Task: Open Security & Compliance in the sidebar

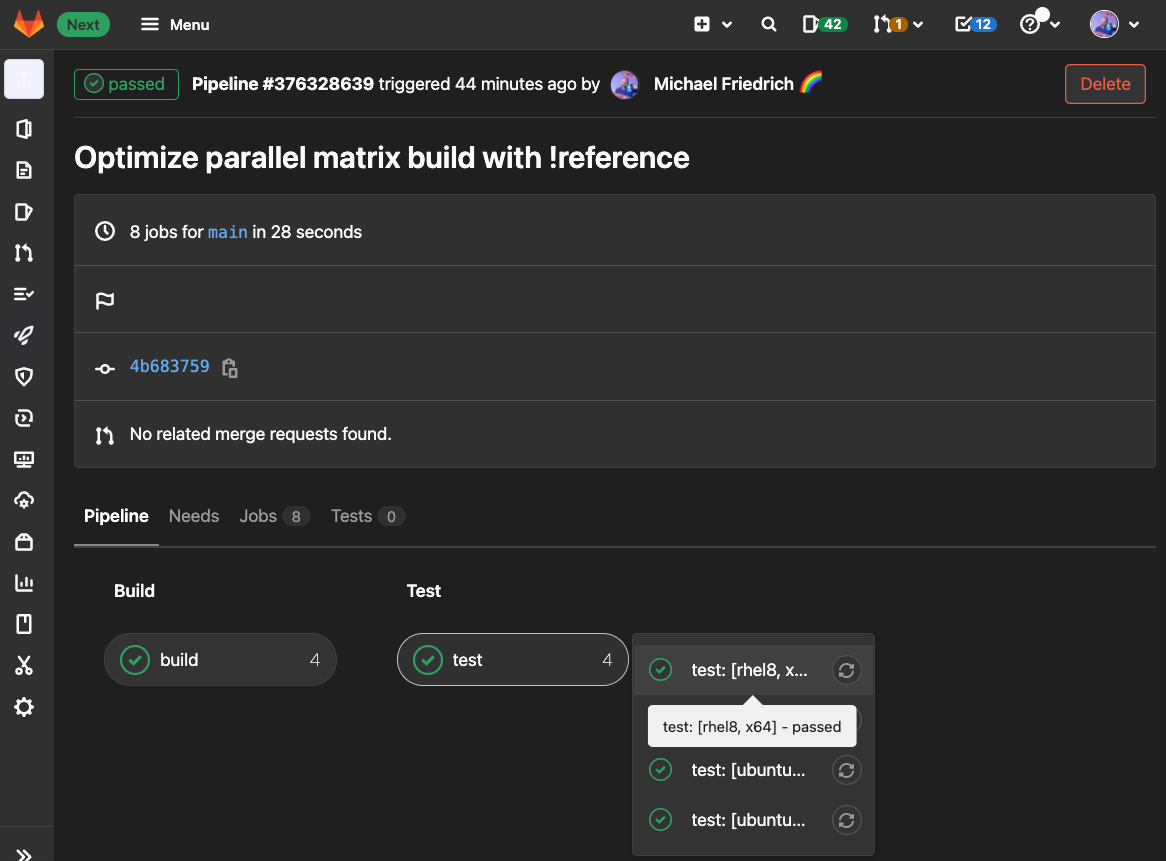Action: (x=25, y=376)
